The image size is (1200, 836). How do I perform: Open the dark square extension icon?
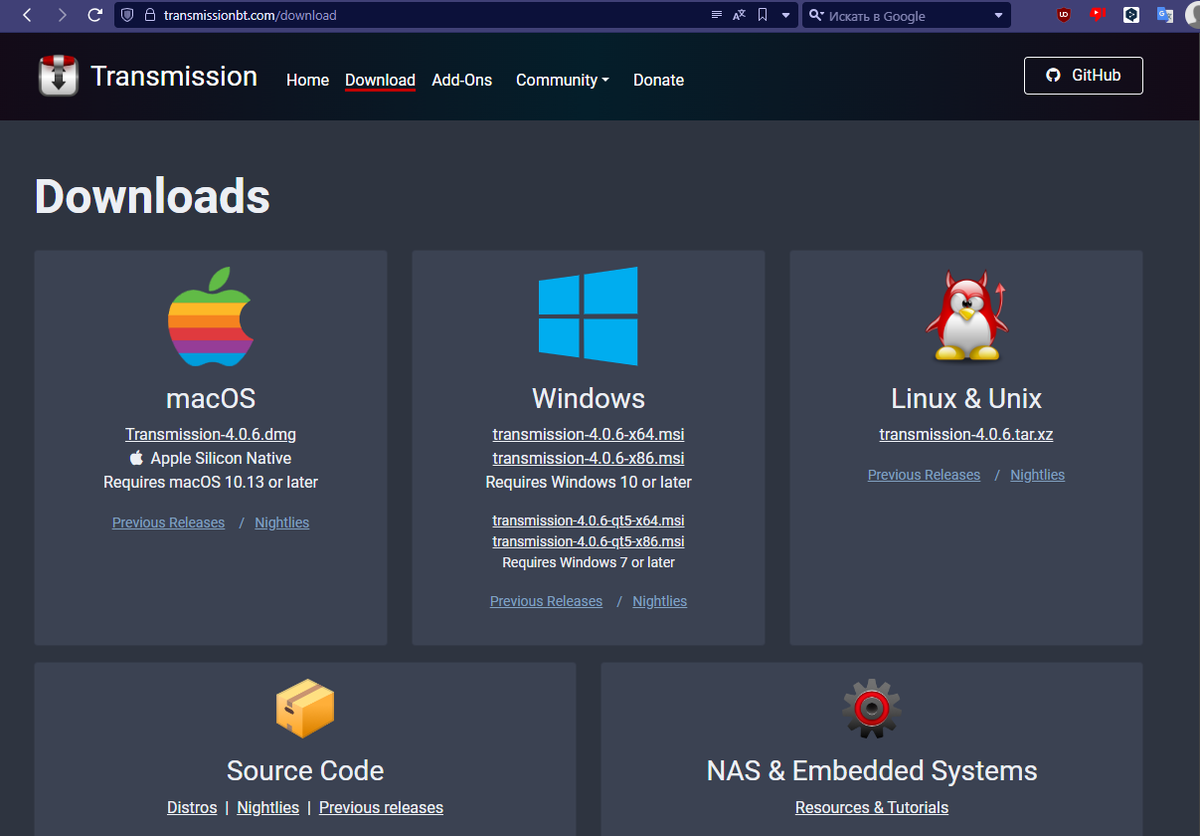(x=1131, y=15)
